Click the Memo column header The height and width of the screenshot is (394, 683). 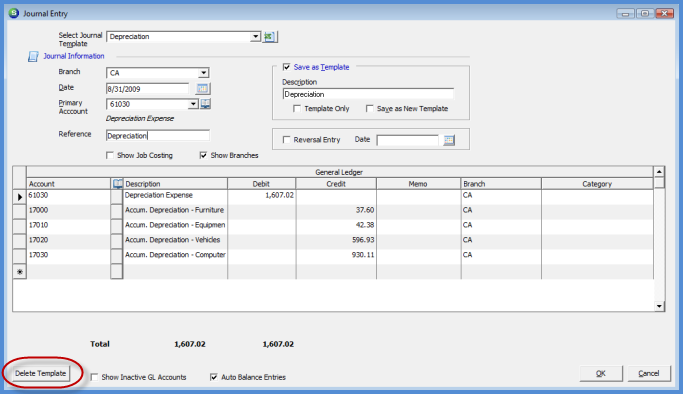click(418, 184)
